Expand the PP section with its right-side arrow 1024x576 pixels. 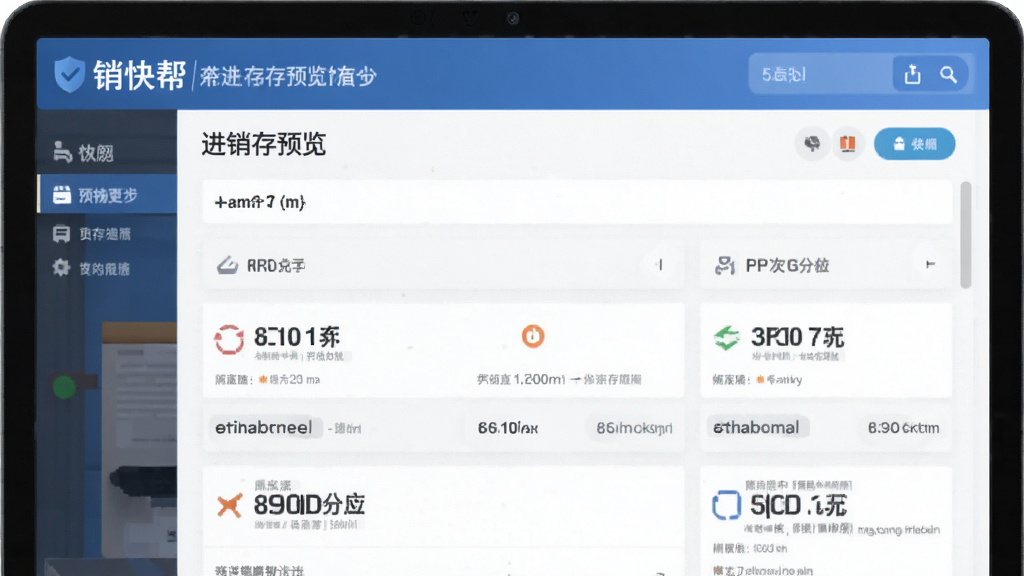pos(930,264)
